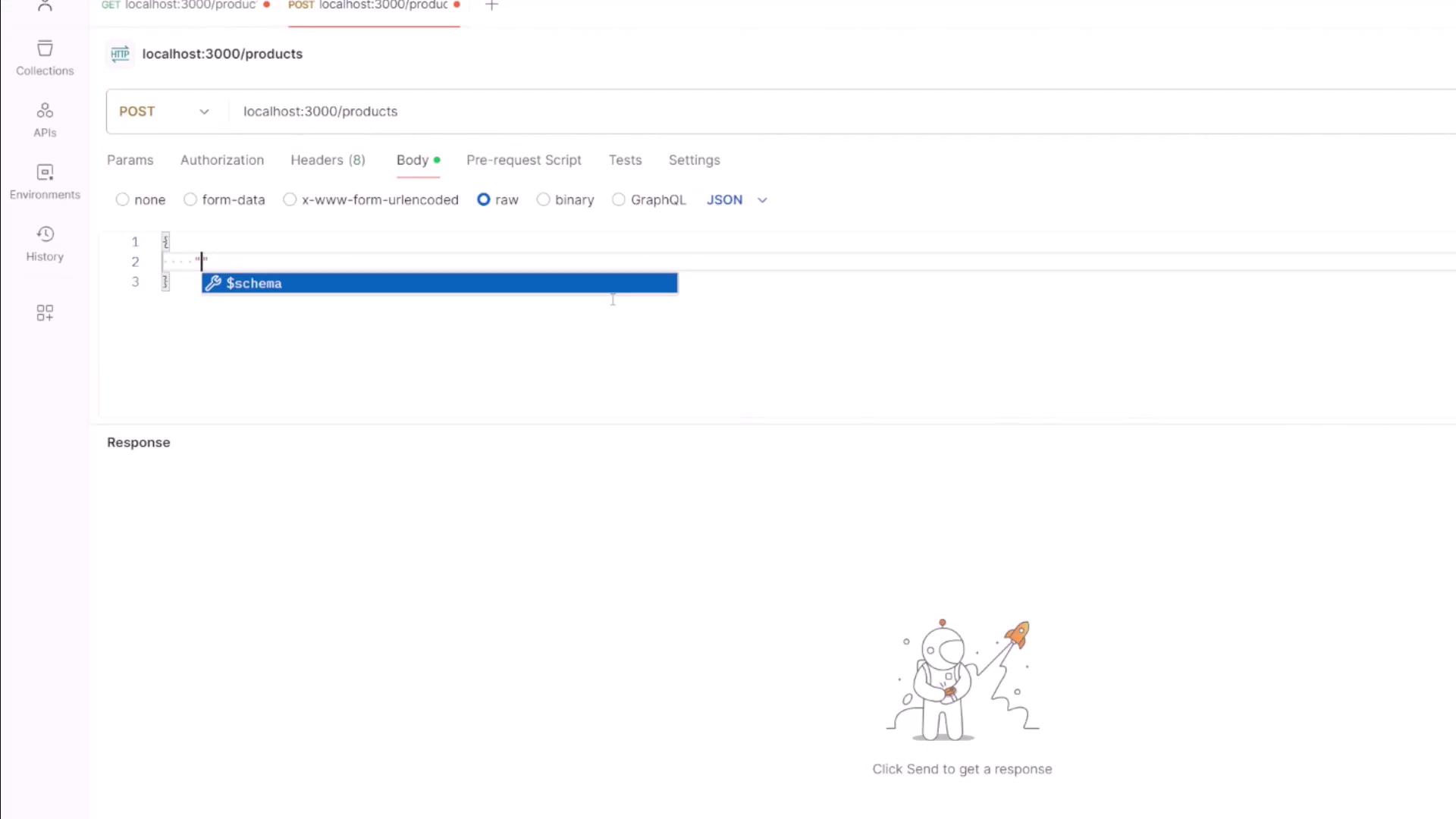Go to the Authorization tab
Image resolution: width=1456 pixels, height=819 pixels.
222,160
